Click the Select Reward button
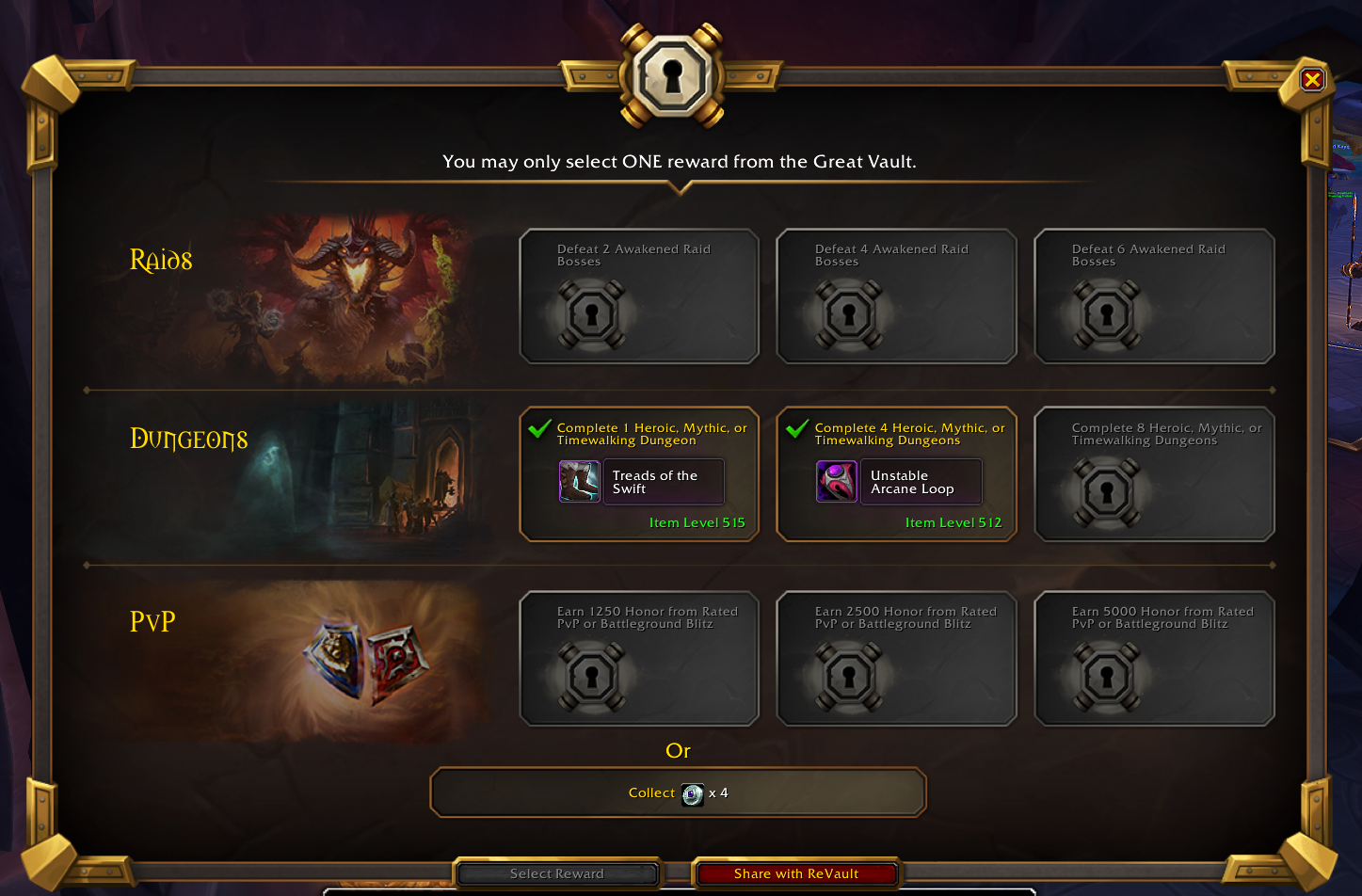Screen dimensions: 1362x896 tap(557, 874)
